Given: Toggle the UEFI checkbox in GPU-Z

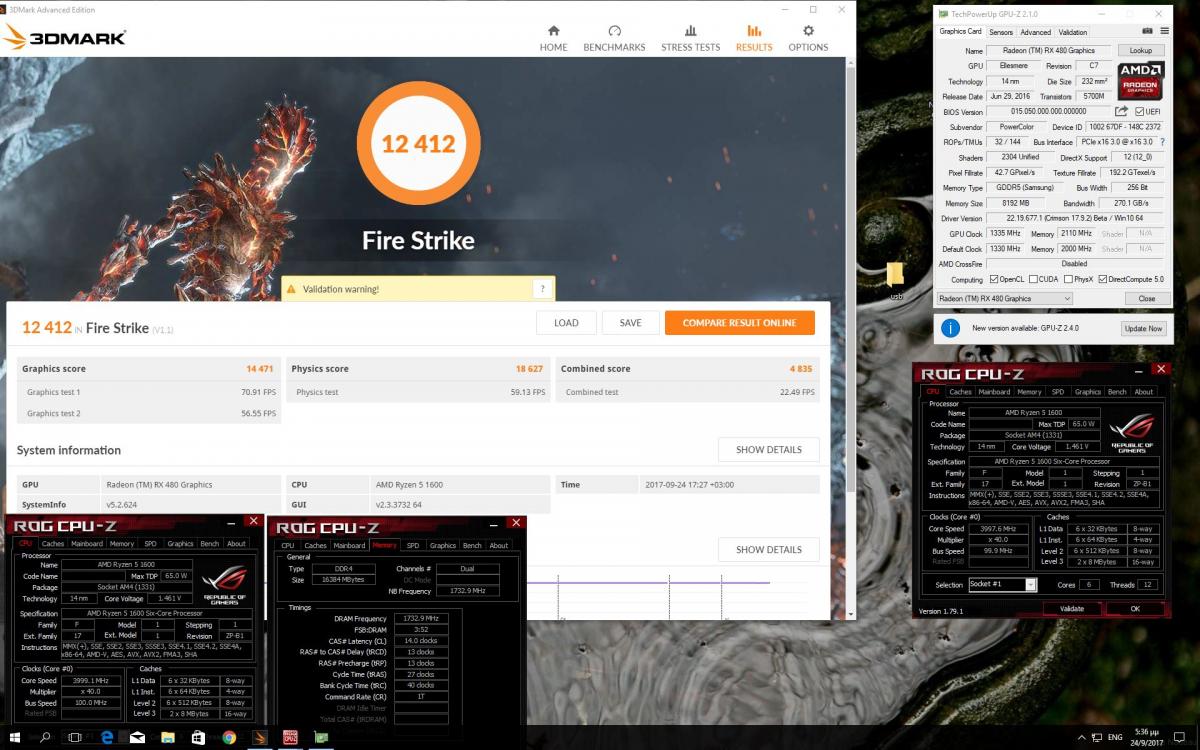Looking at the screenshot, I should coord(1140,112).
